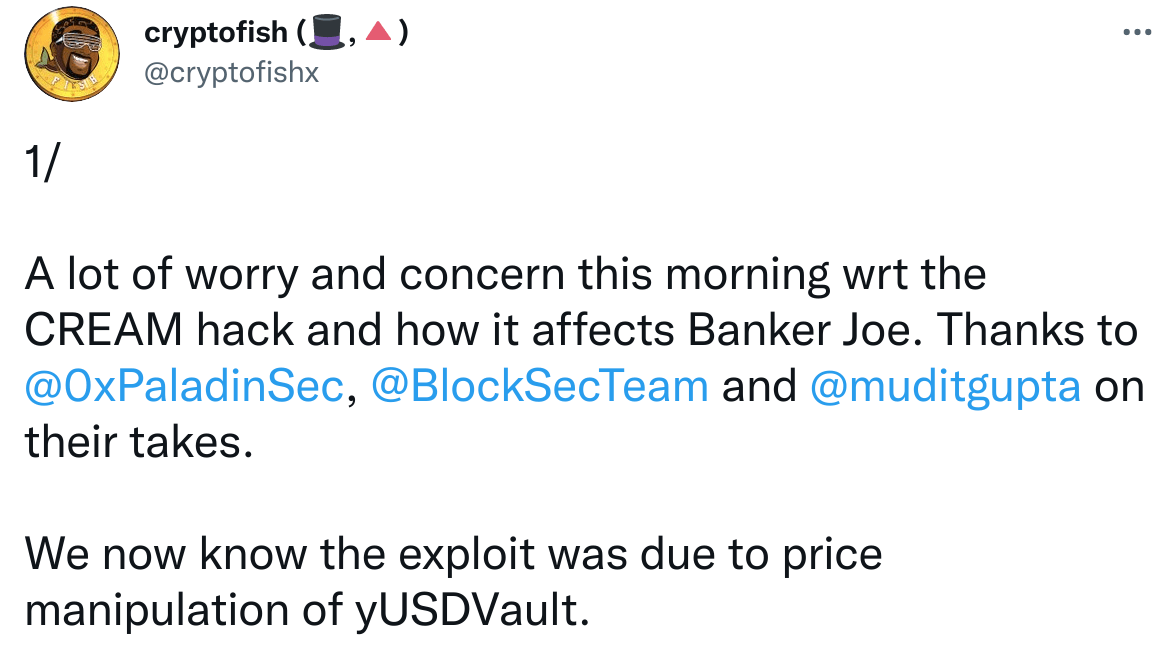Open the @muditgupta mention link

click(x=945, y=386)
